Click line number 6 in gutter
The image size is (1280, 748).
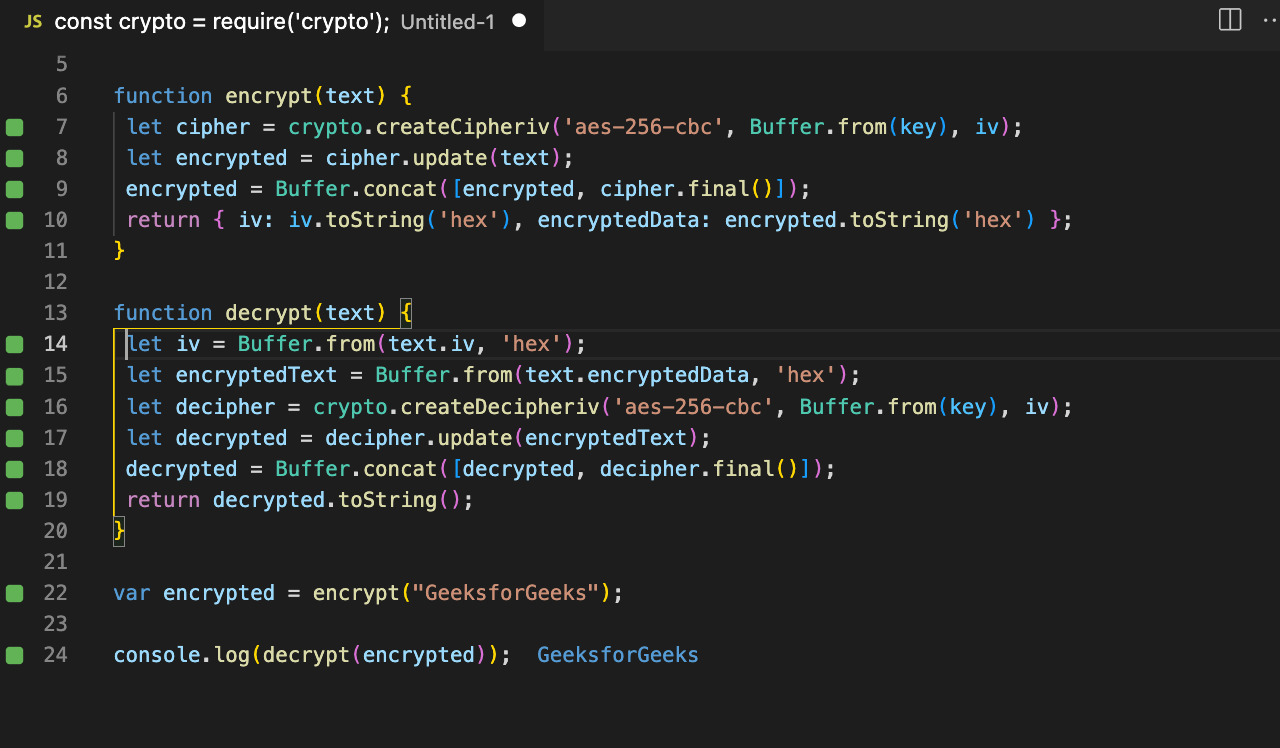(x=62, y=96)
